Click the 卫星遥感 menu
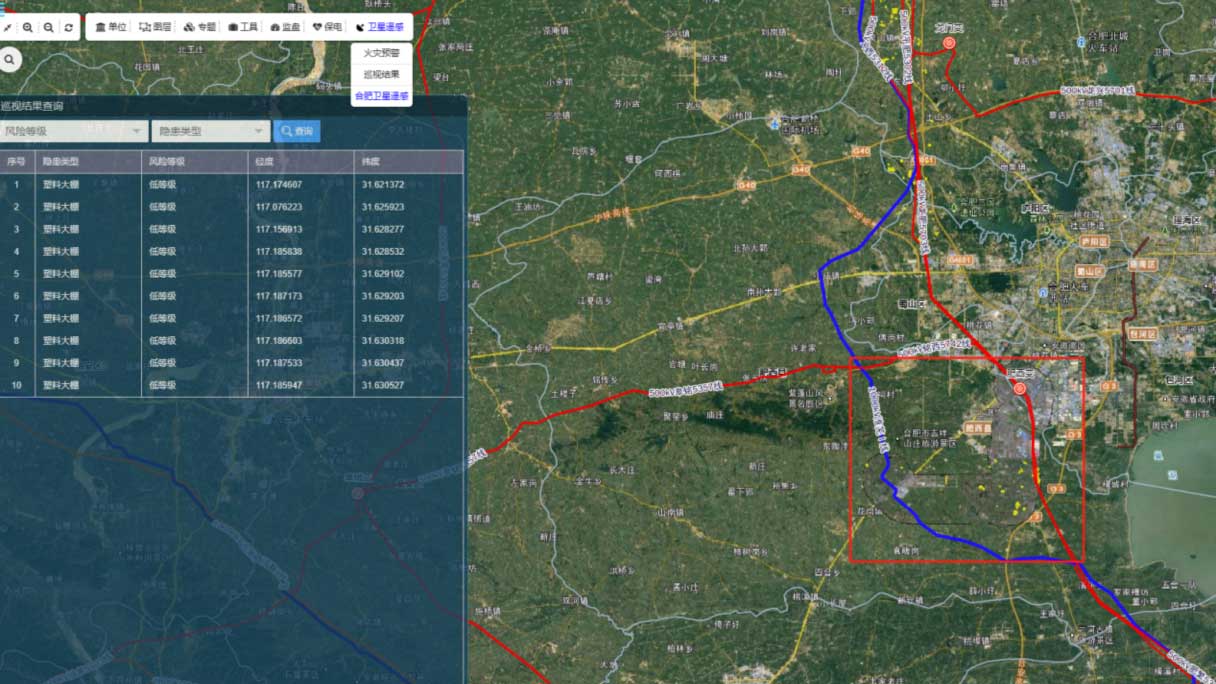Screen dimensions: 1216x684 [380, 27]
